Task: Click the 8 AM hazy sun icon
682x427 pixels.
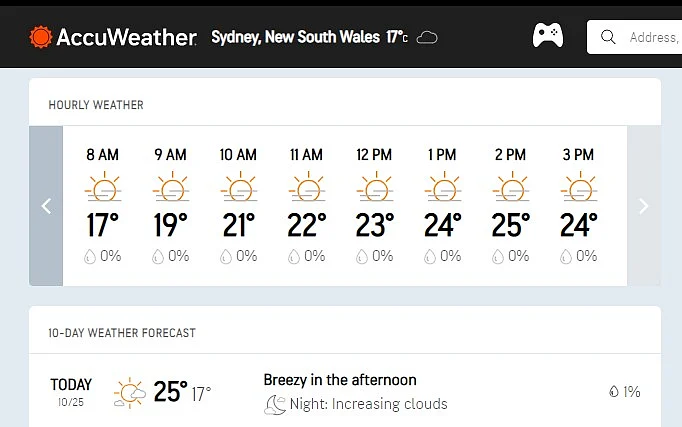Action: pos(102,188)
